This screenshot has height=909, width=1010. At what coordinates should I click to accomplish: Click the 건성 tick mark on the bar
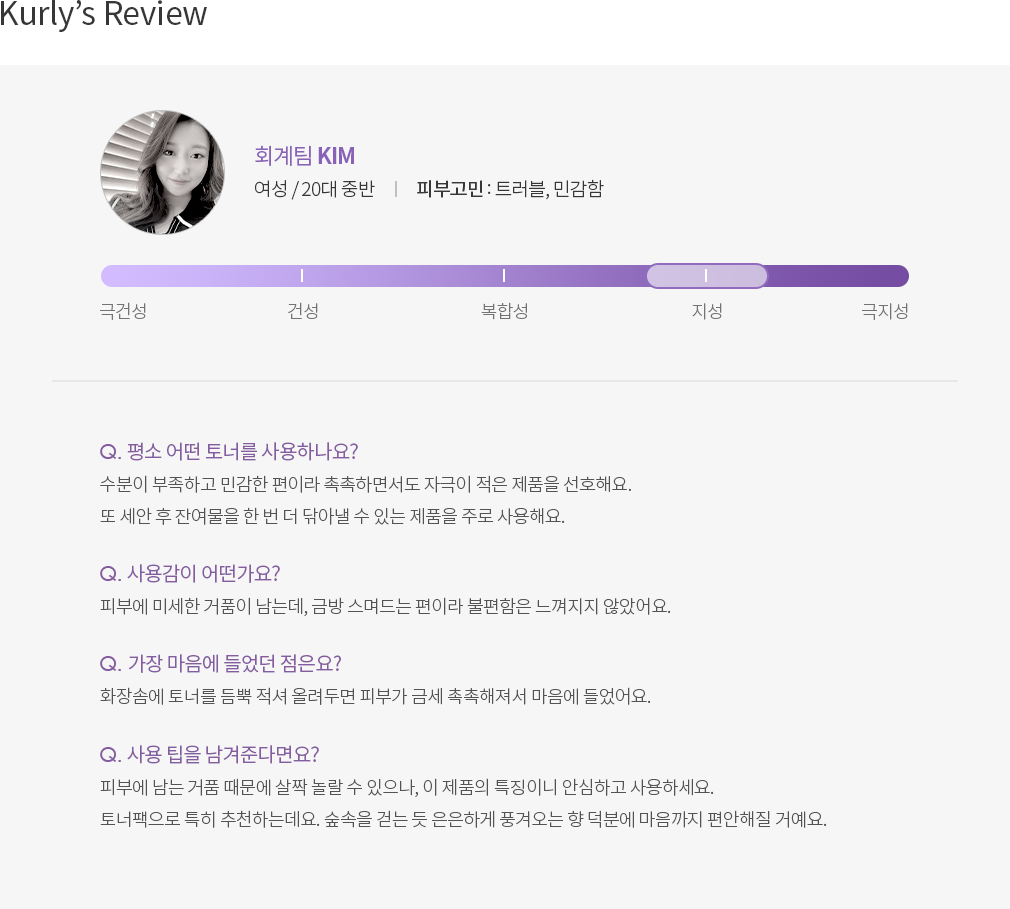point(301,276)
